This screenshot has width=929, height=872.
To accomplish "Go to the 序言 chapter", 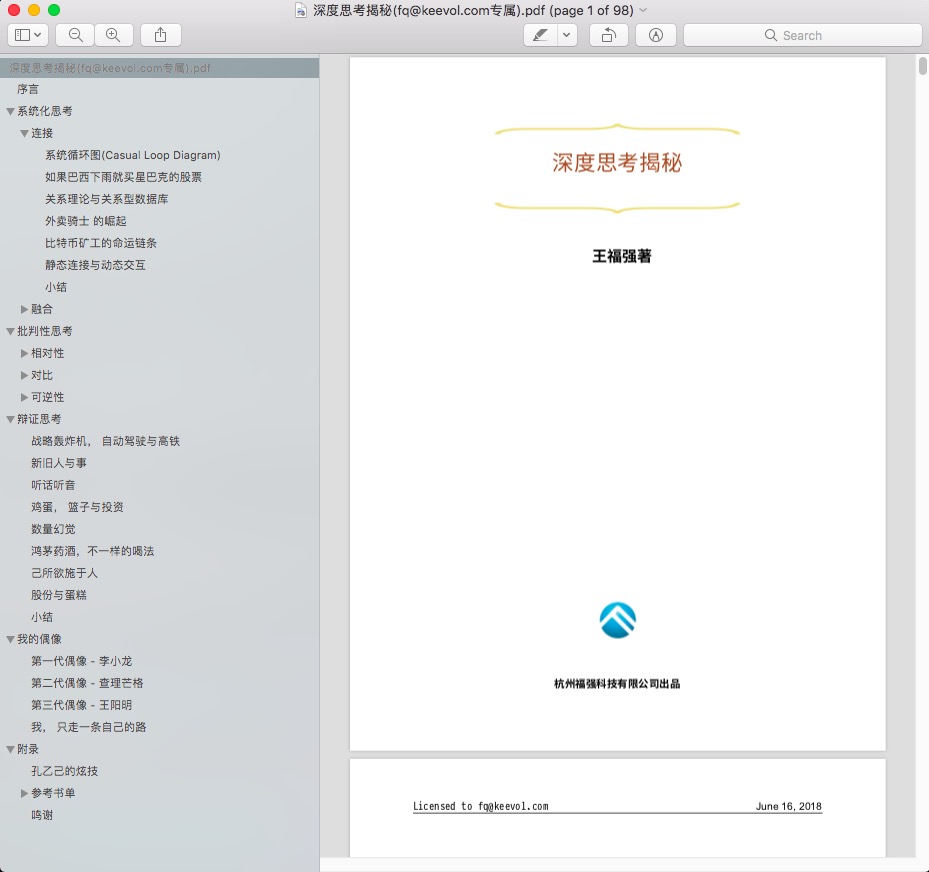I will (x=28, y=89).
